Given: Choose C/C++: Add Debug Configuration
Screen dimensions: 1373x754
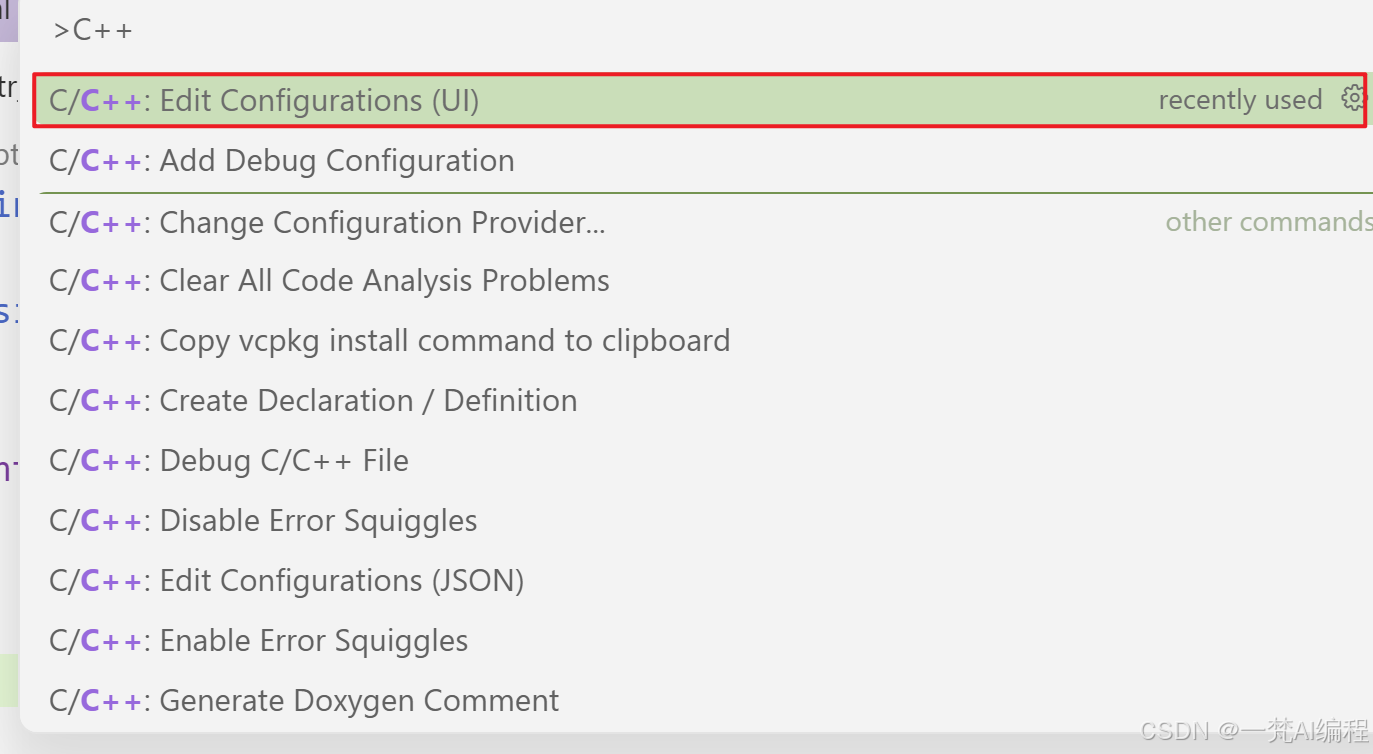Looking at the screenshot, I should pos(700,160).
